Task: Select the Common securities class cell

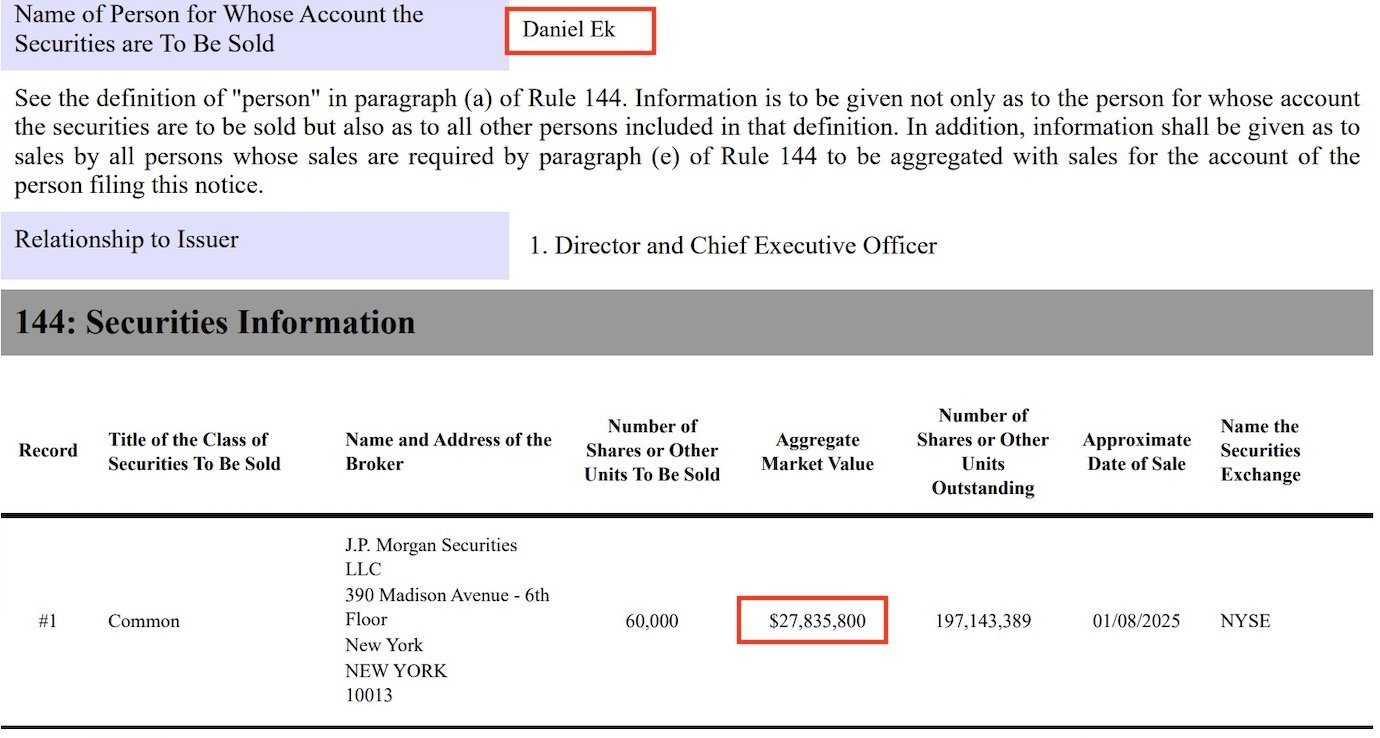Action: coord(144,621)
